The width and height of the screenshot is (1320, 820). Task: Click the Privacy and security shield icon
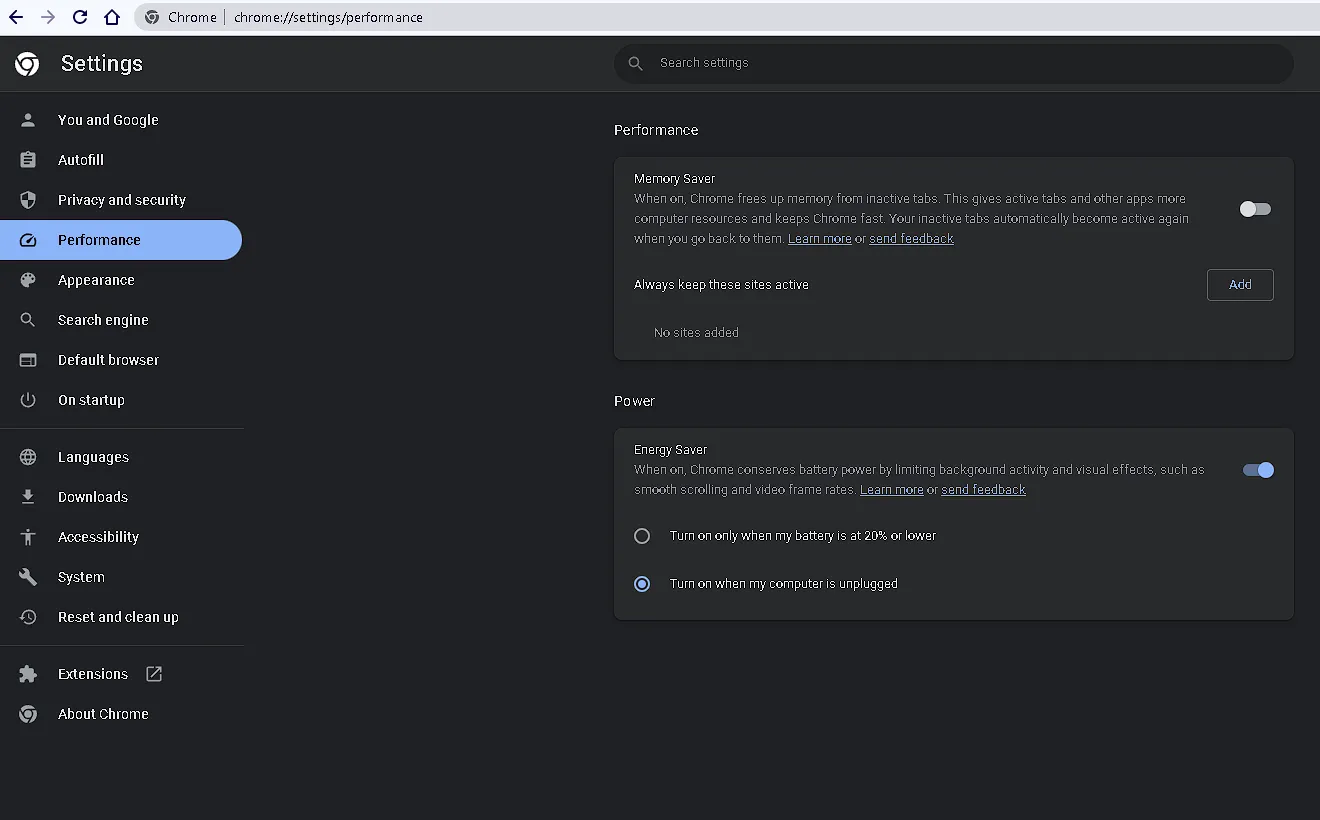click(28, 200)
